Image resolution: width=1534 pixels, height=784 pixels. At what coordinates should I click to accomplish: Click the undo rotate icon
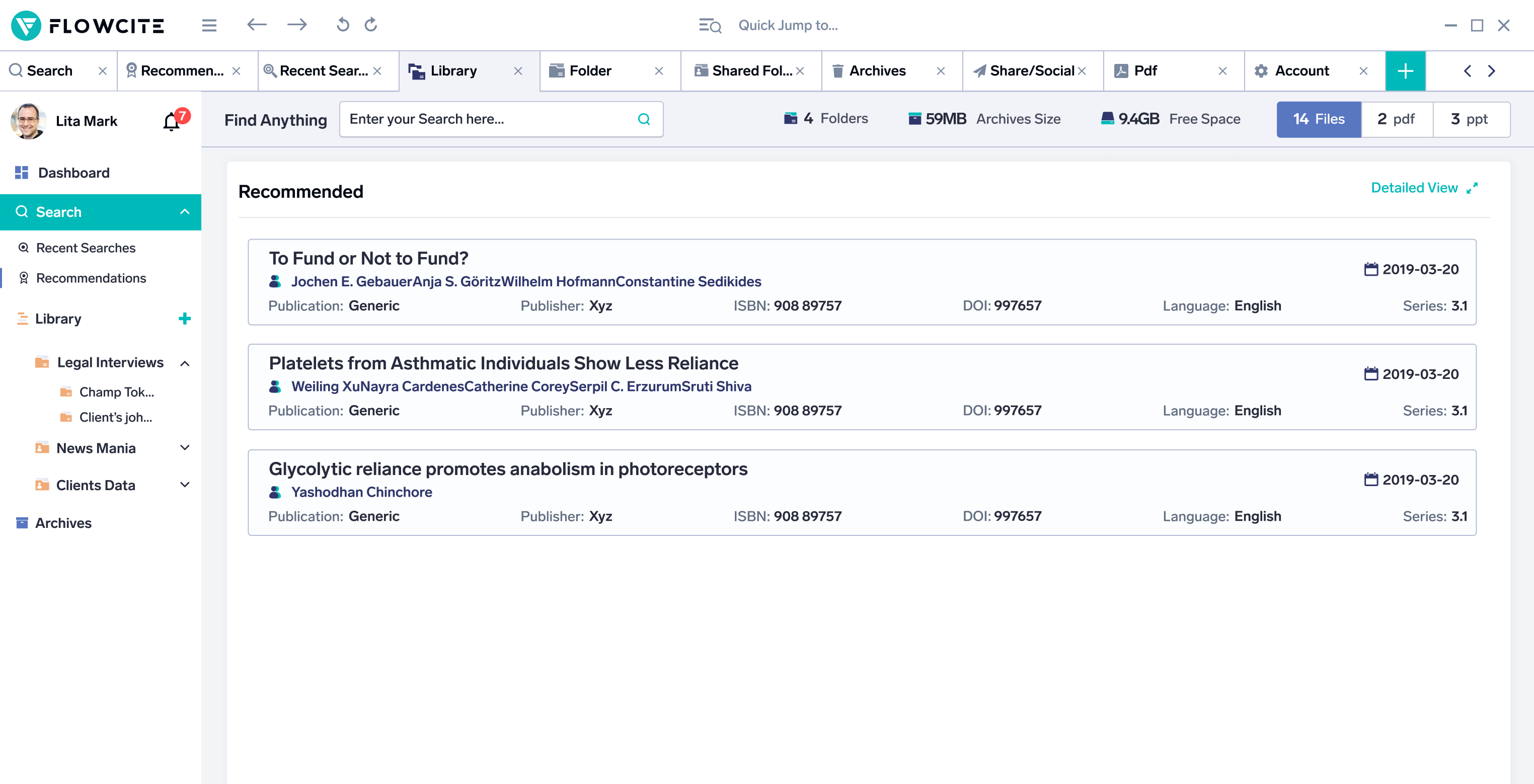click(x=342, y=25)
